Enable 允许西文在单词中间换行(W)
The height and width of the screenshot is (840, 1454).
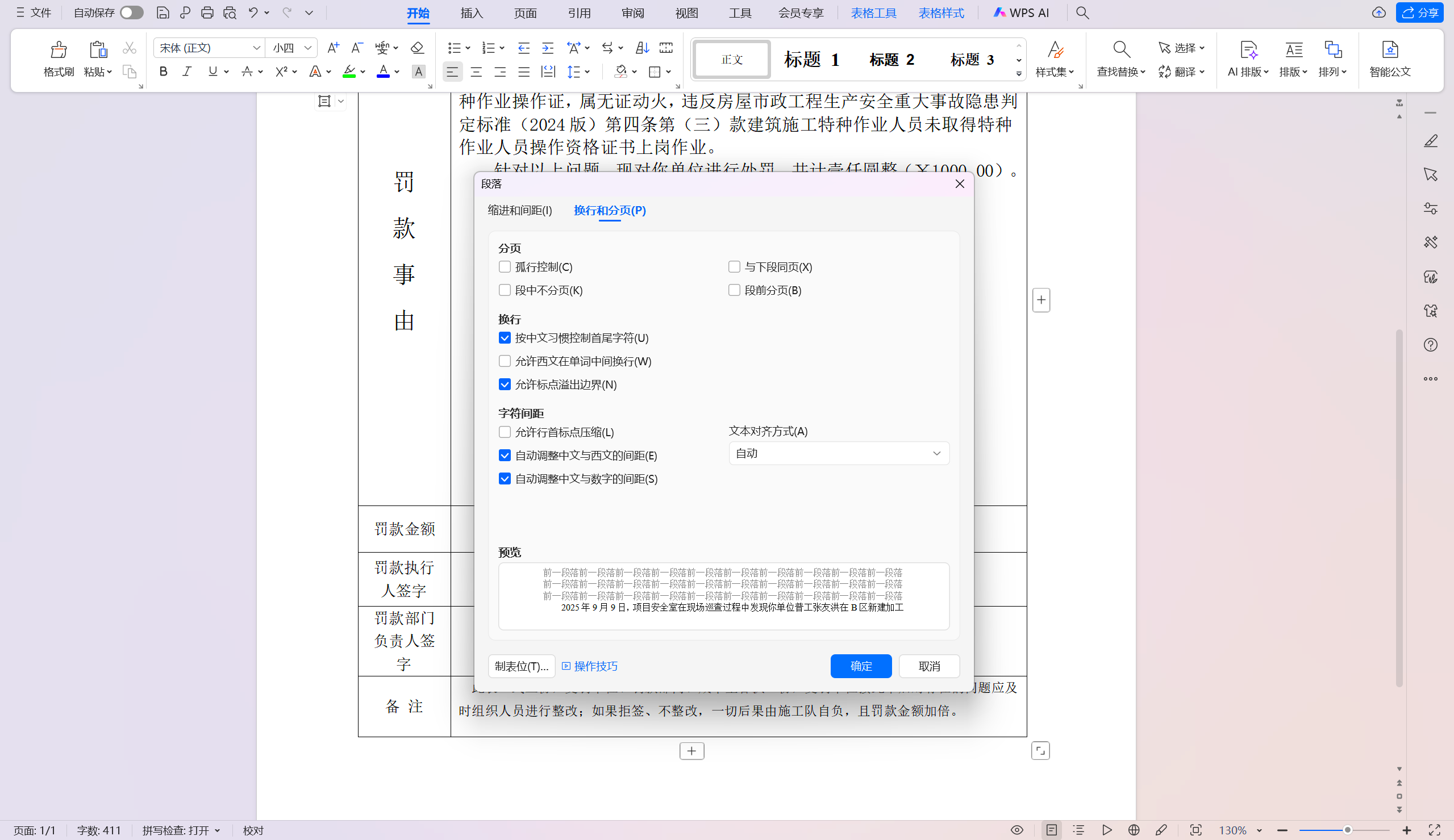point(505,361)
